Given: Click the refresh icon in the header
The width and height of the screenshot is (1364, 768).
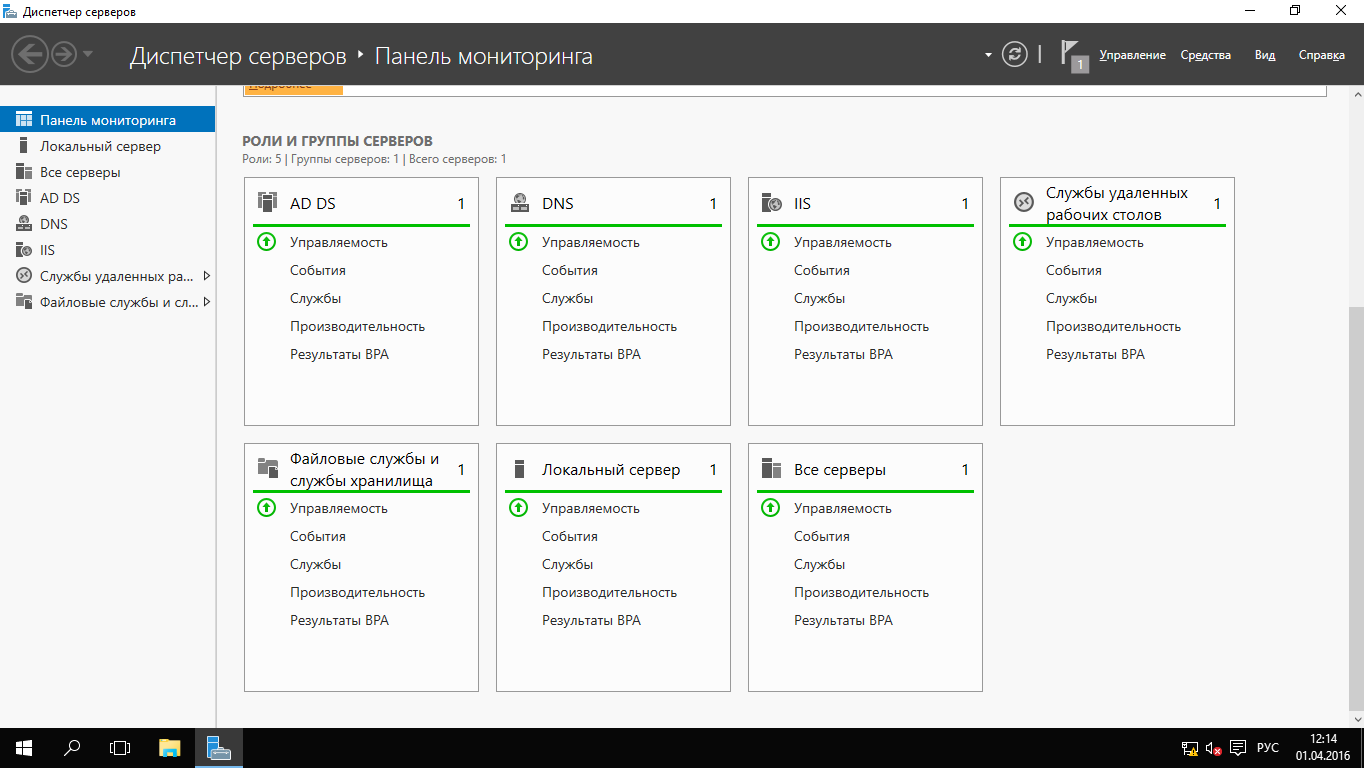Looking at the screenshot, I should (x=1015, y=55).
